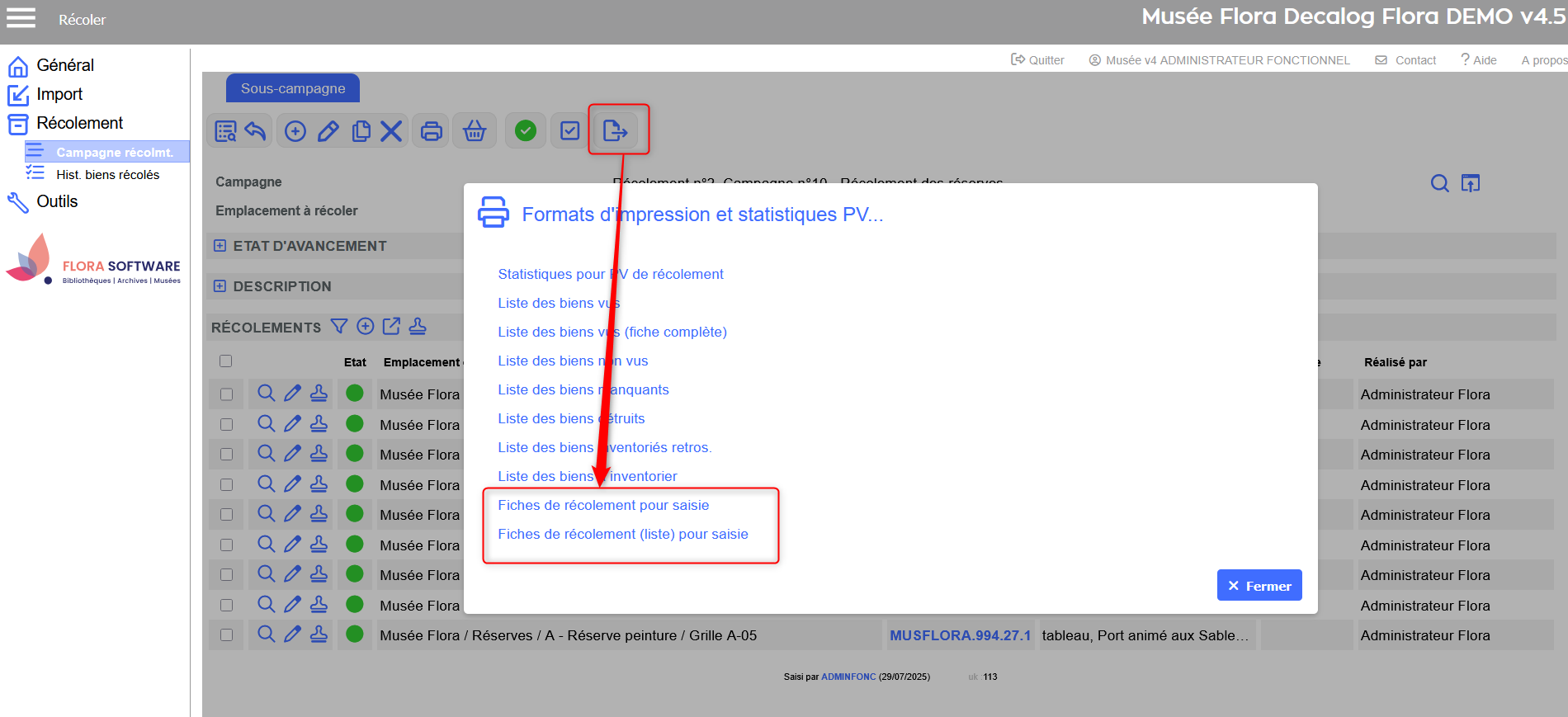This screenshot has height=717, width=1568.
Task: Expand the DESCRIPTION section
Action: [220, 286]
